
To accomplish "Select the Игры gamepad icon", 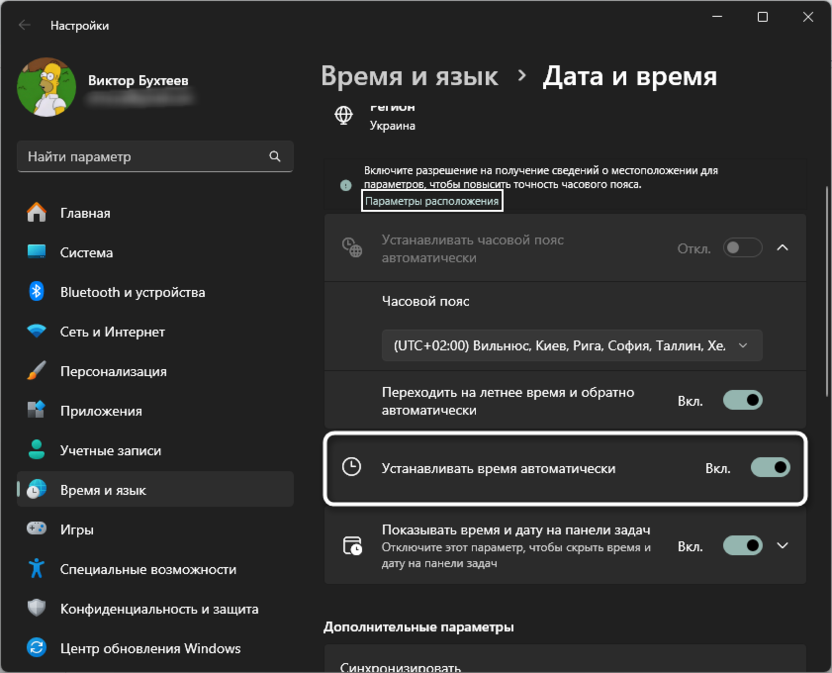I will 37,528.
